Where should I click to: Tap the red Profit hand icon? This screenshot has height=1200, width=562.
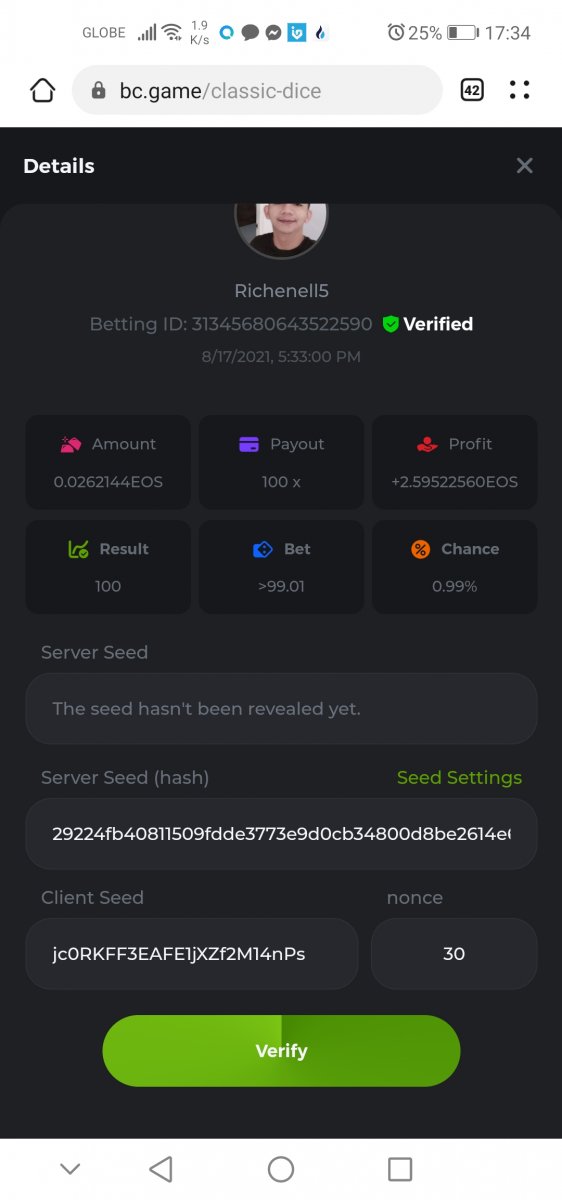428,444
